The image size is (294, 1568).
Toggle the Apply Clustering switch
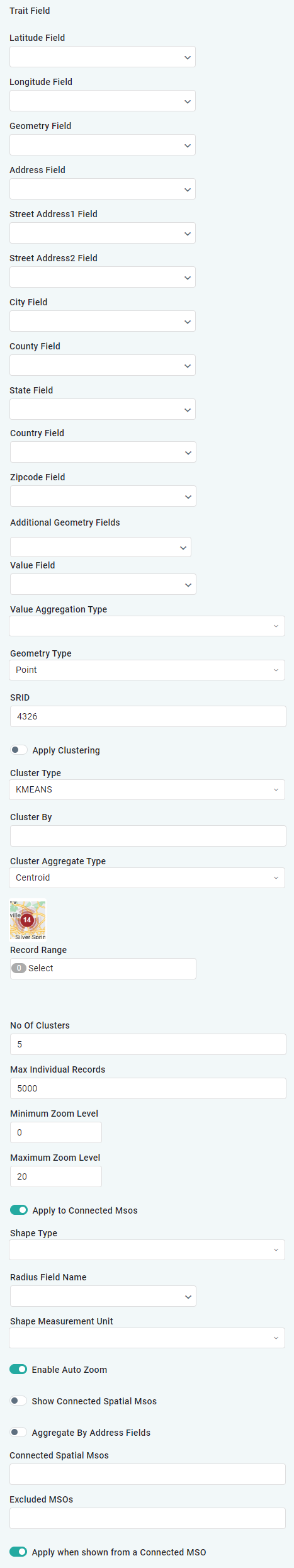(x=19, y=750)
